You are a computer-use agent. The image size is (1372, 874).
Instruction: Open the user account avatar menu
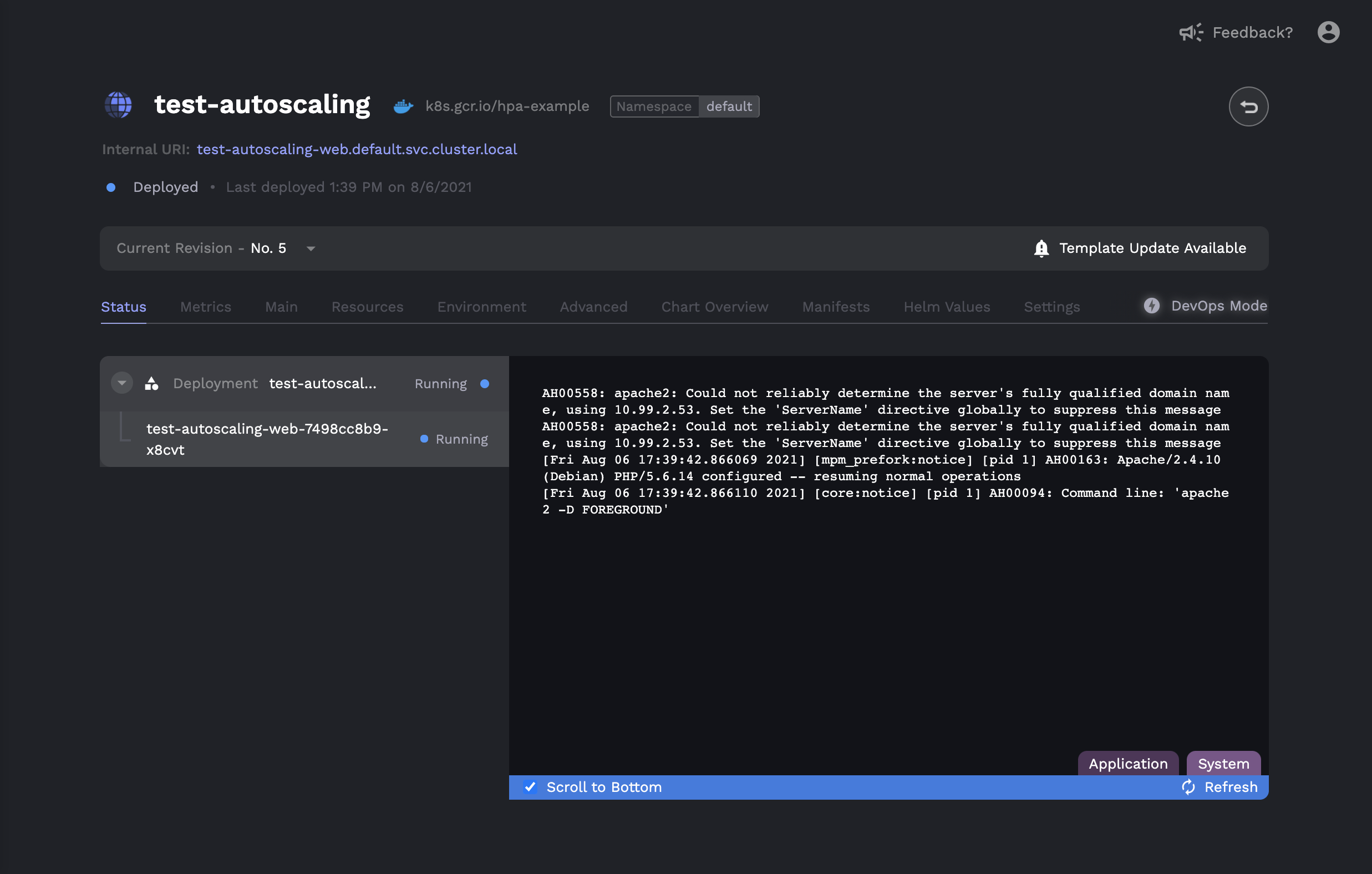pyautogui.click(x=1328, y=33)
